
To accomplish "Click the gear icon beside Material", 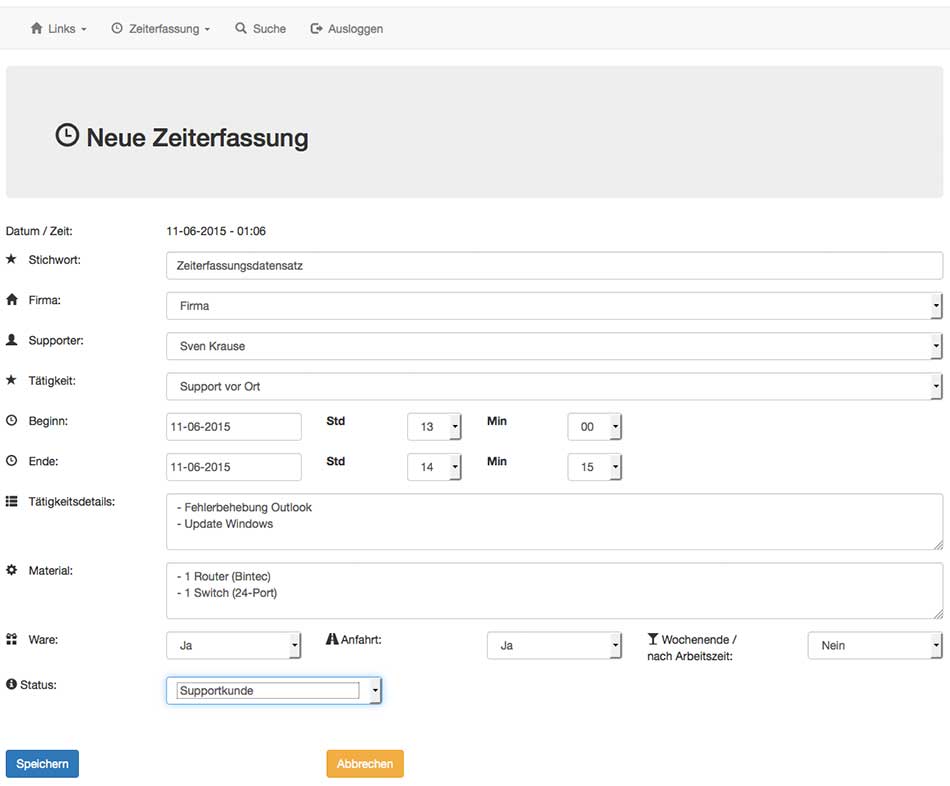I will click(12, 570).
